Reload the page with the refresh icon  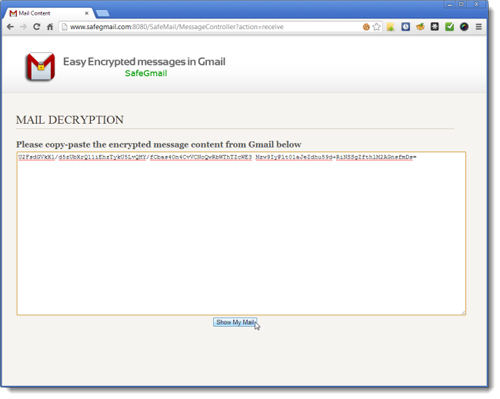click(37, 27)
